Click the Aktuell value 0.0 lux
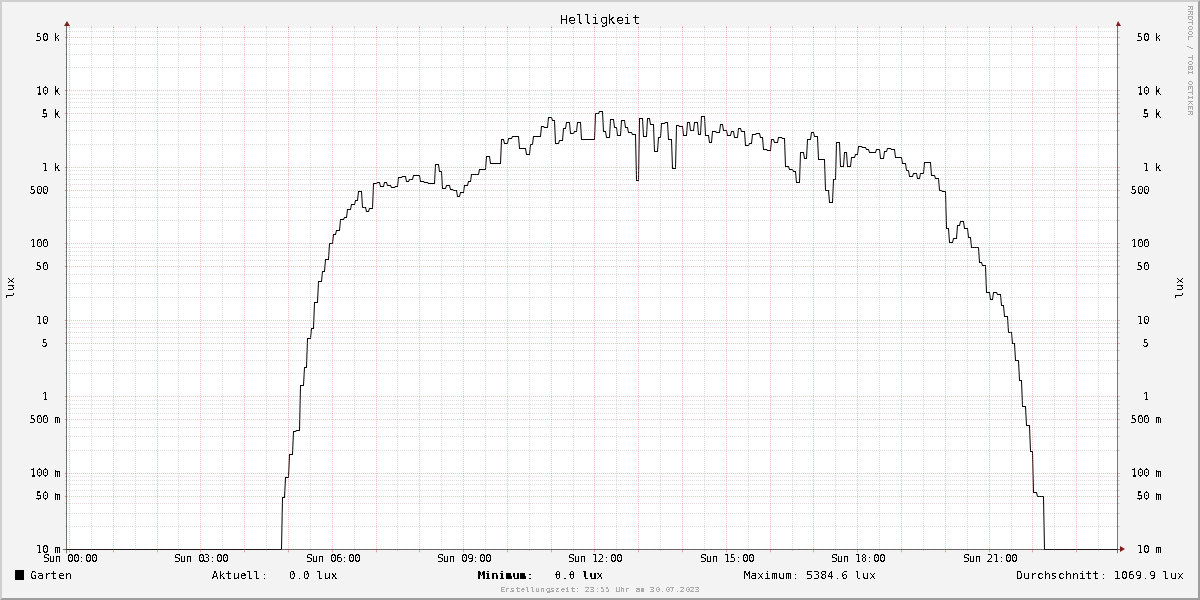Viewport: 1200px width, 600px height. pos(313,575)
